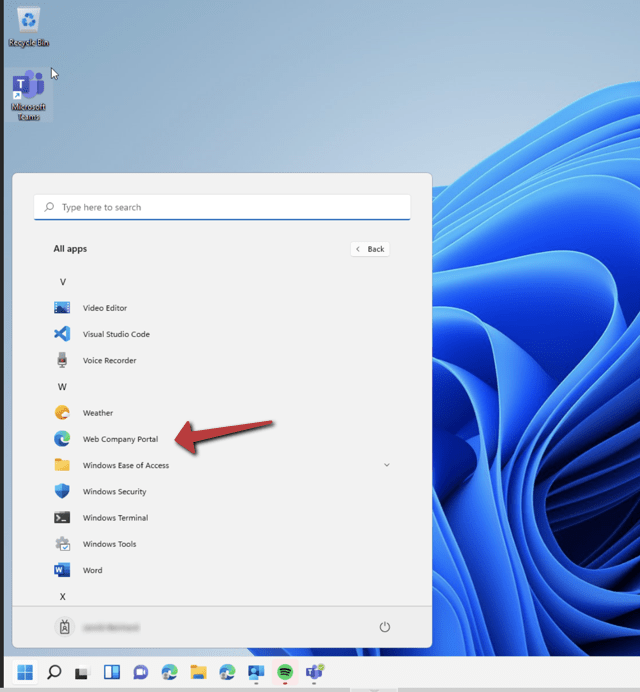Open Windows Security
The height and width of the screenshot is (692, 640).
114,492
